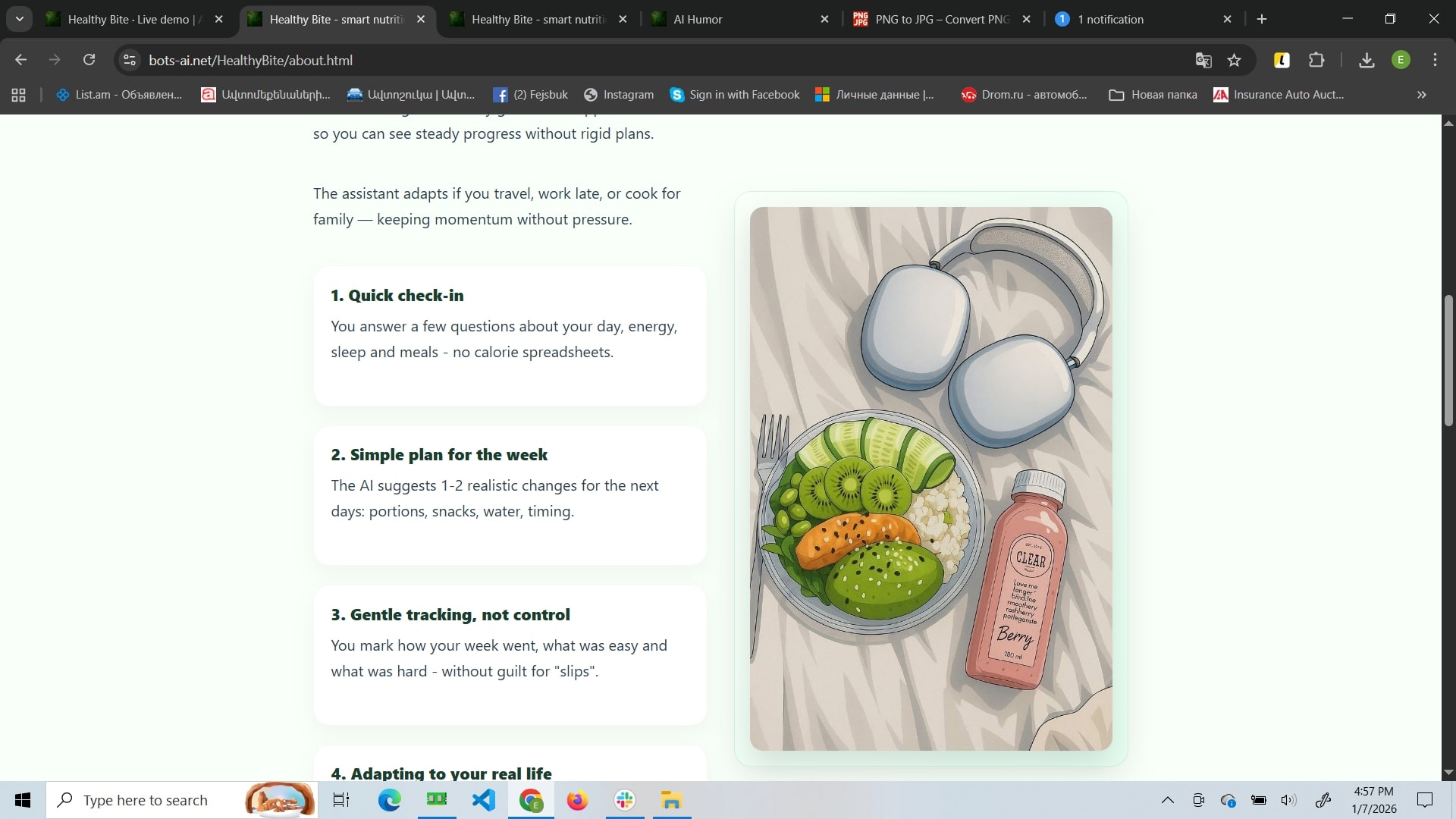View site information icon in address bar
The width and height of the screenshot is (1456, 819).
click(x=130, y=61)
